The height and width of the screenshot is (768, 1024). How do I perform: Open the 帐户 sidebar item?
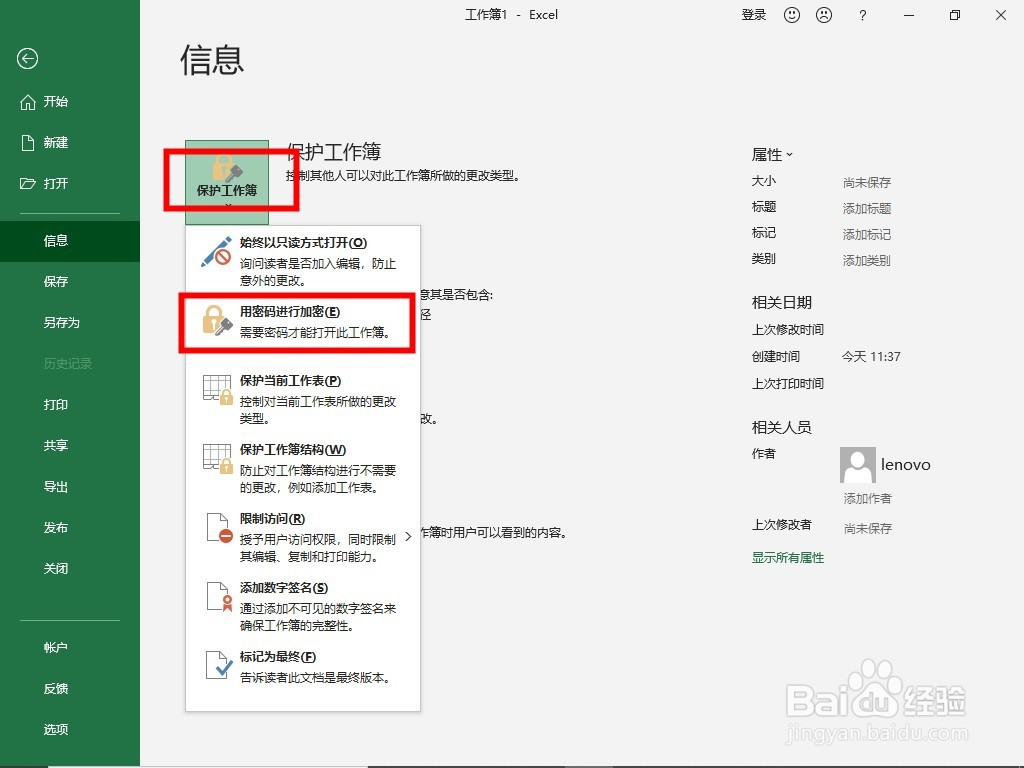point(70,648)
